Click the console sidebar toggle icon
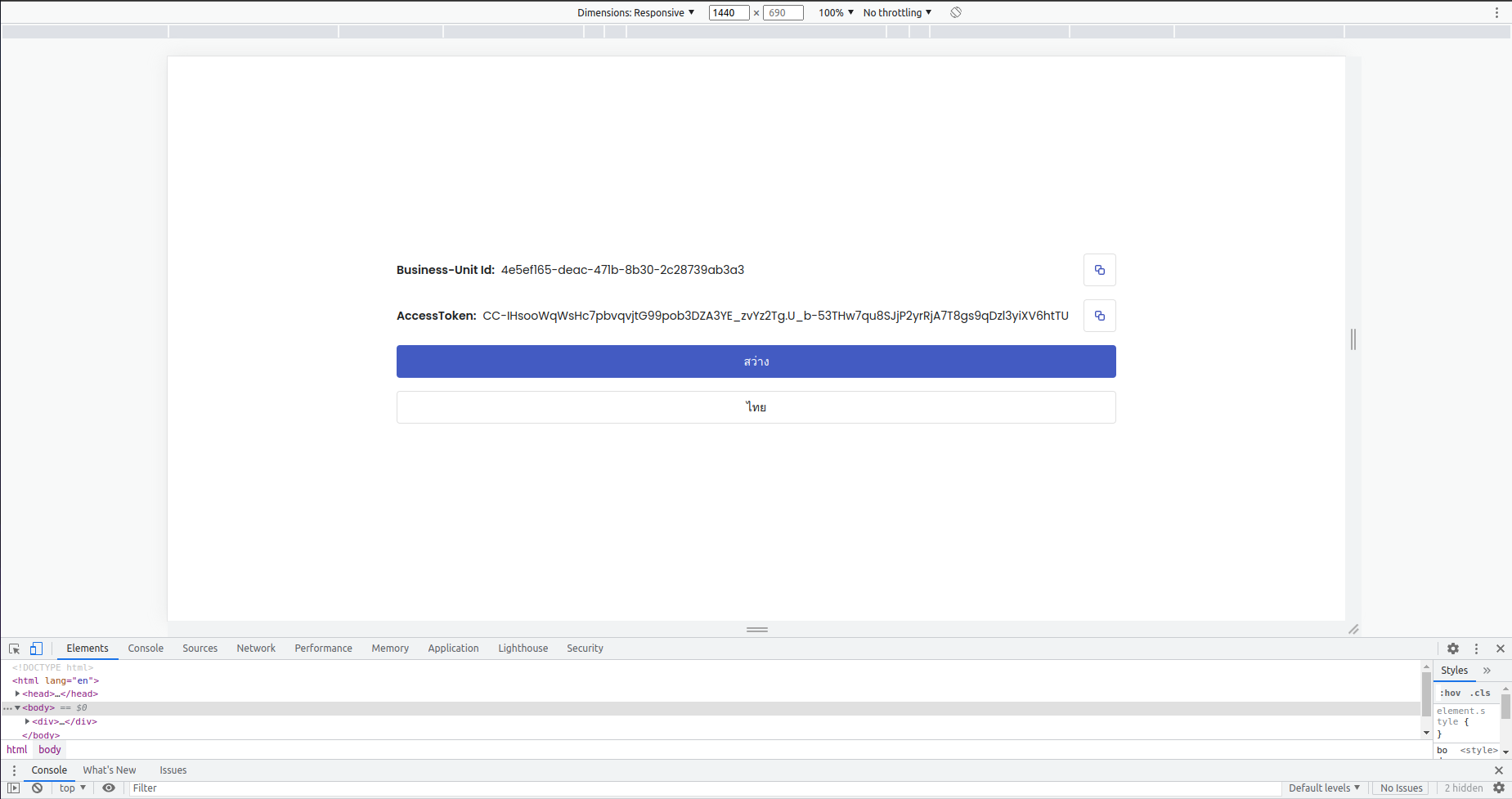Screen dimensions: 1512x799 14,788
